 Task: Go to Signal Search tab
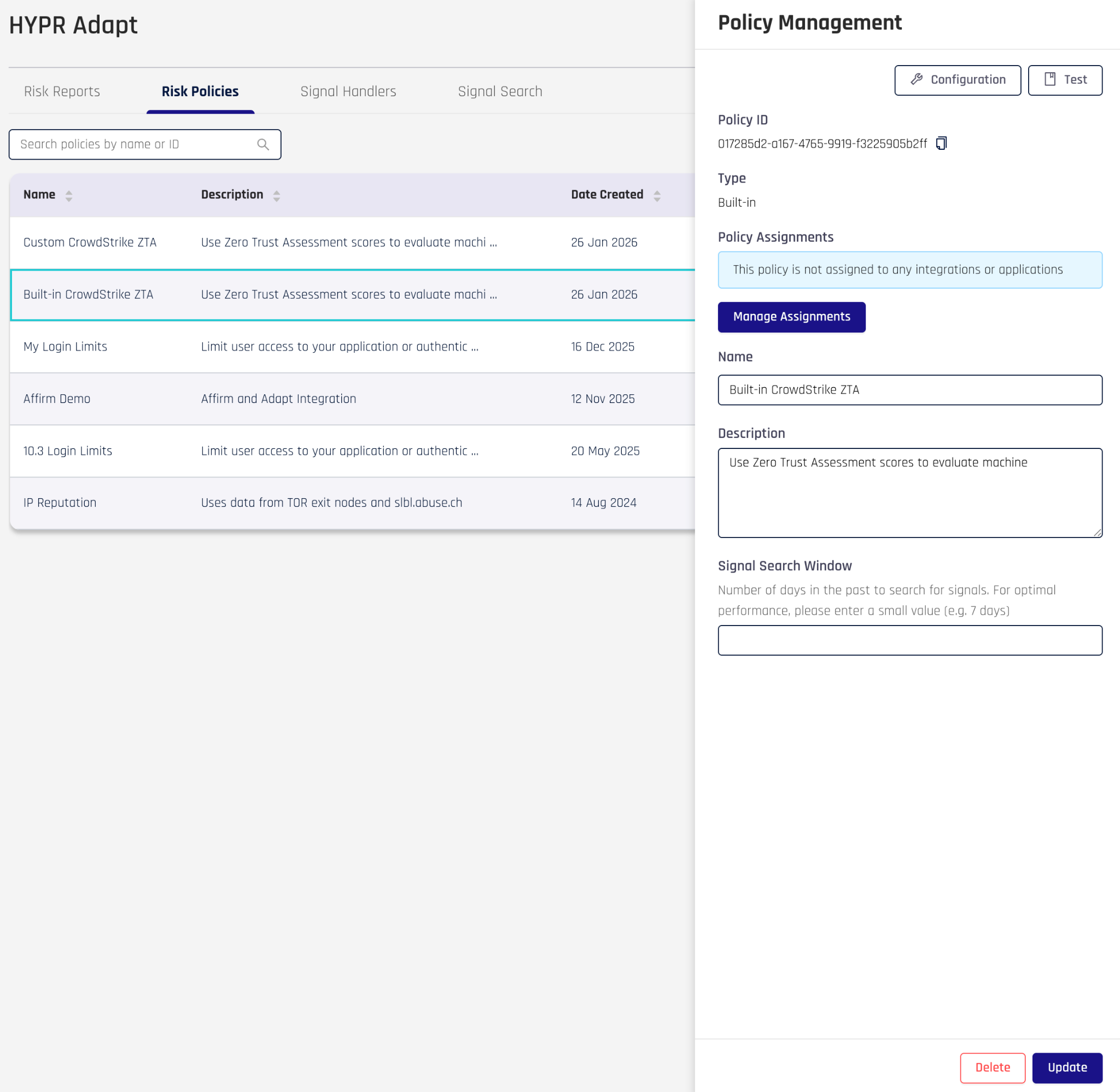[x=499, y=92]
